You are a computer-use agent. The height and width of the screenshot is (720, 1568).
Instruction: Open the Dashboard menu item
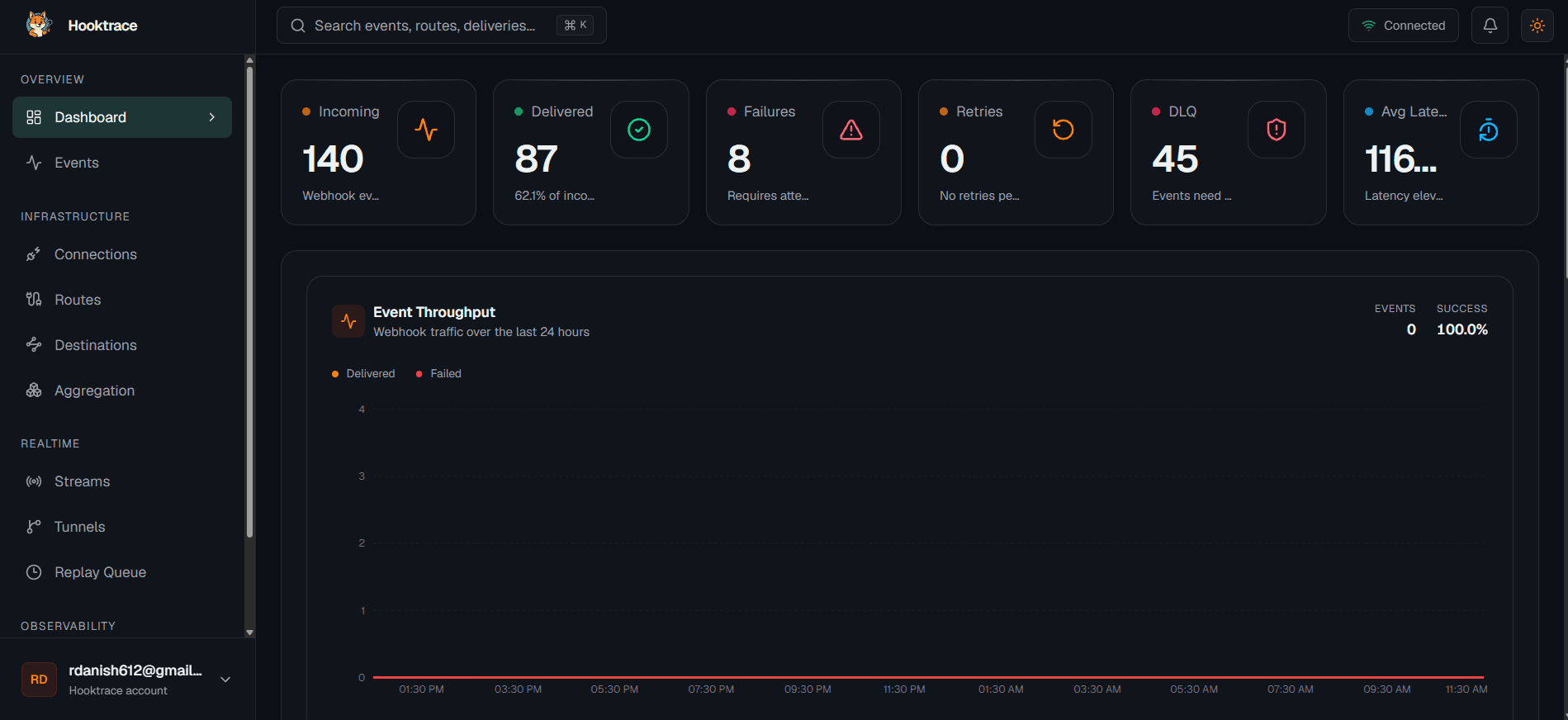click(122, 117)
